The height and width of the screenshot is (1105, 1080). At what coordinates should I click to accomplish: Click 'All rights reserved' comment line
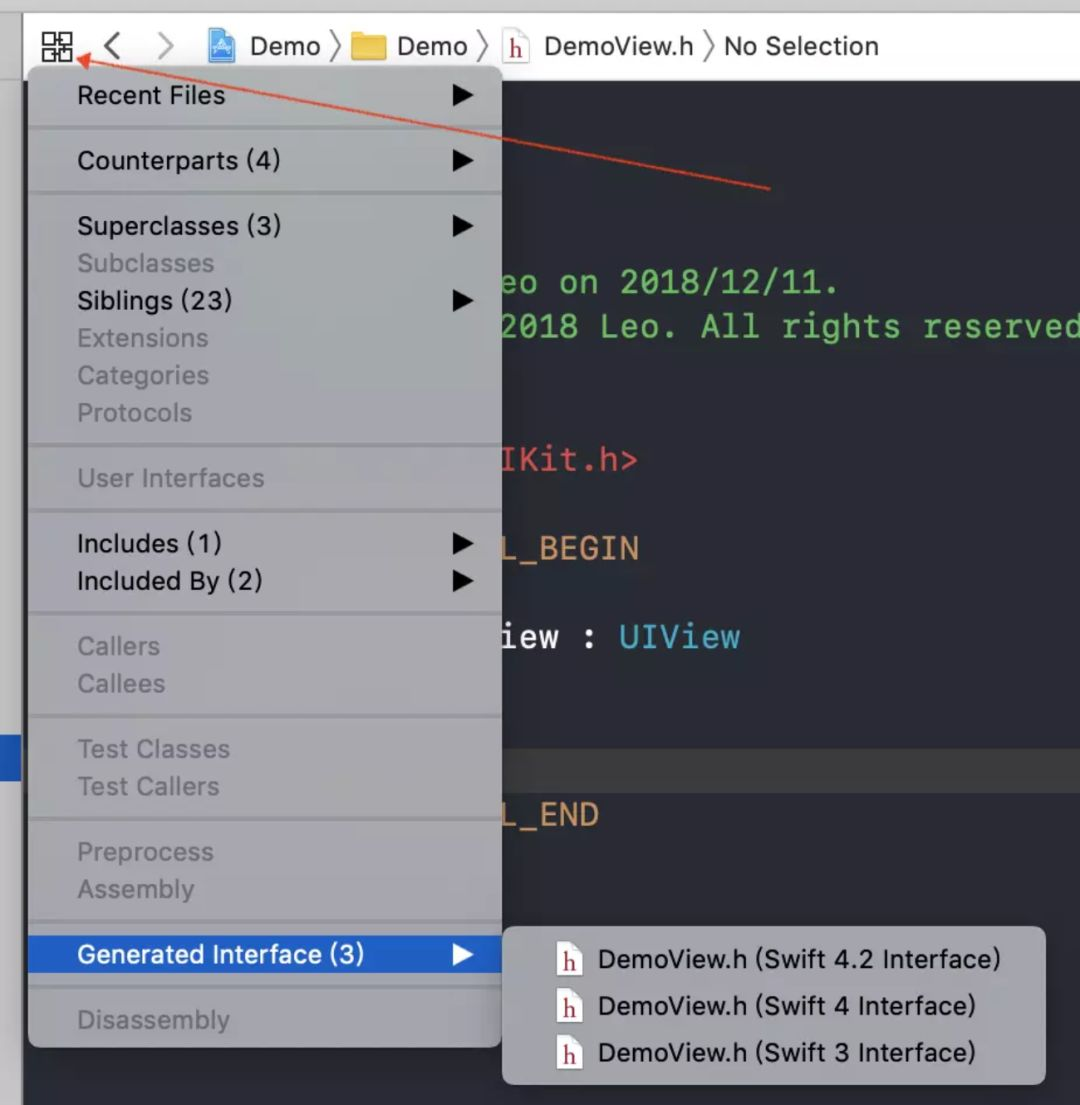tap(890, 327)
